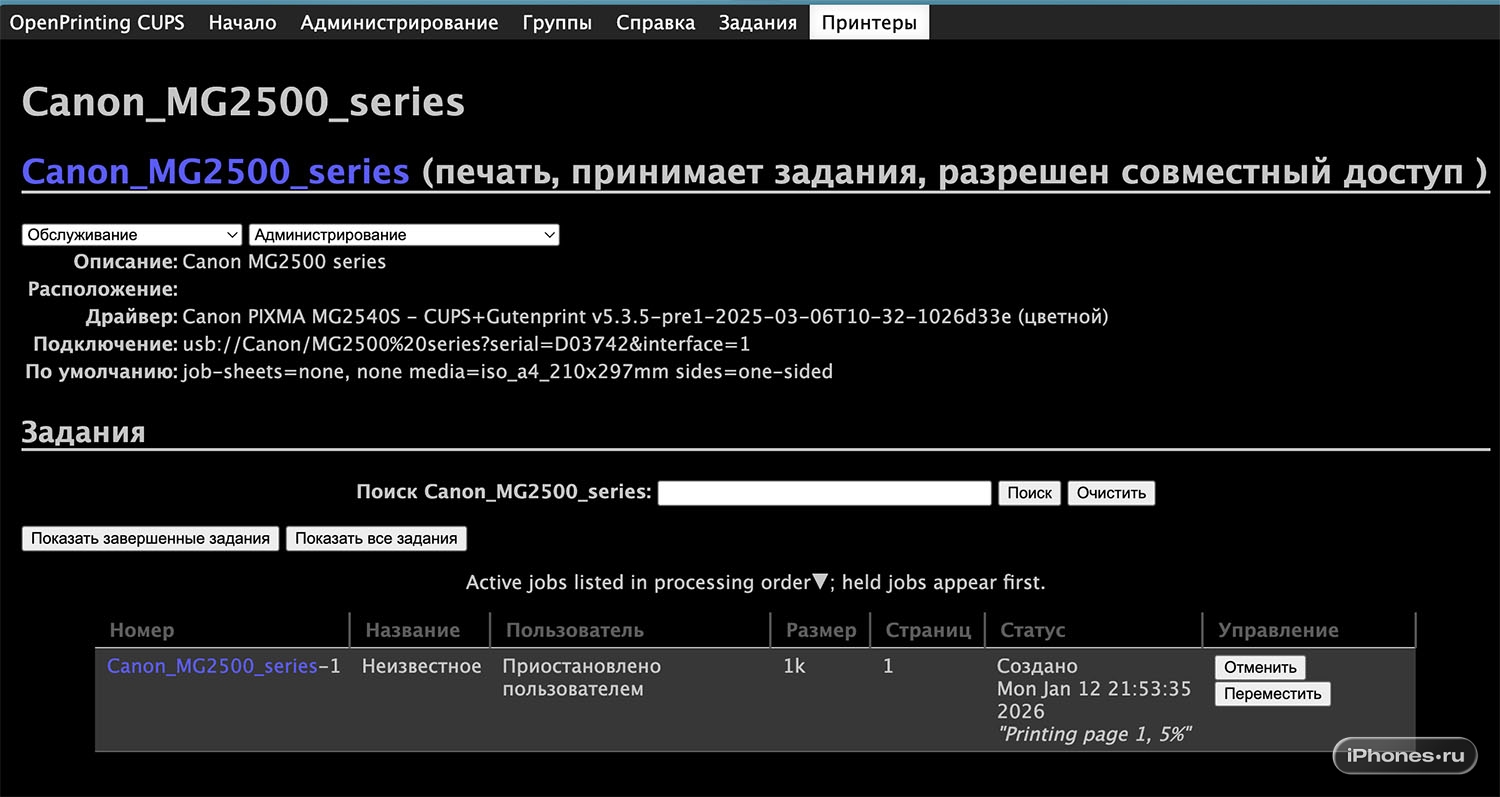Click the Номер column header
The image size is (1500, 797).
pos(142,630)
